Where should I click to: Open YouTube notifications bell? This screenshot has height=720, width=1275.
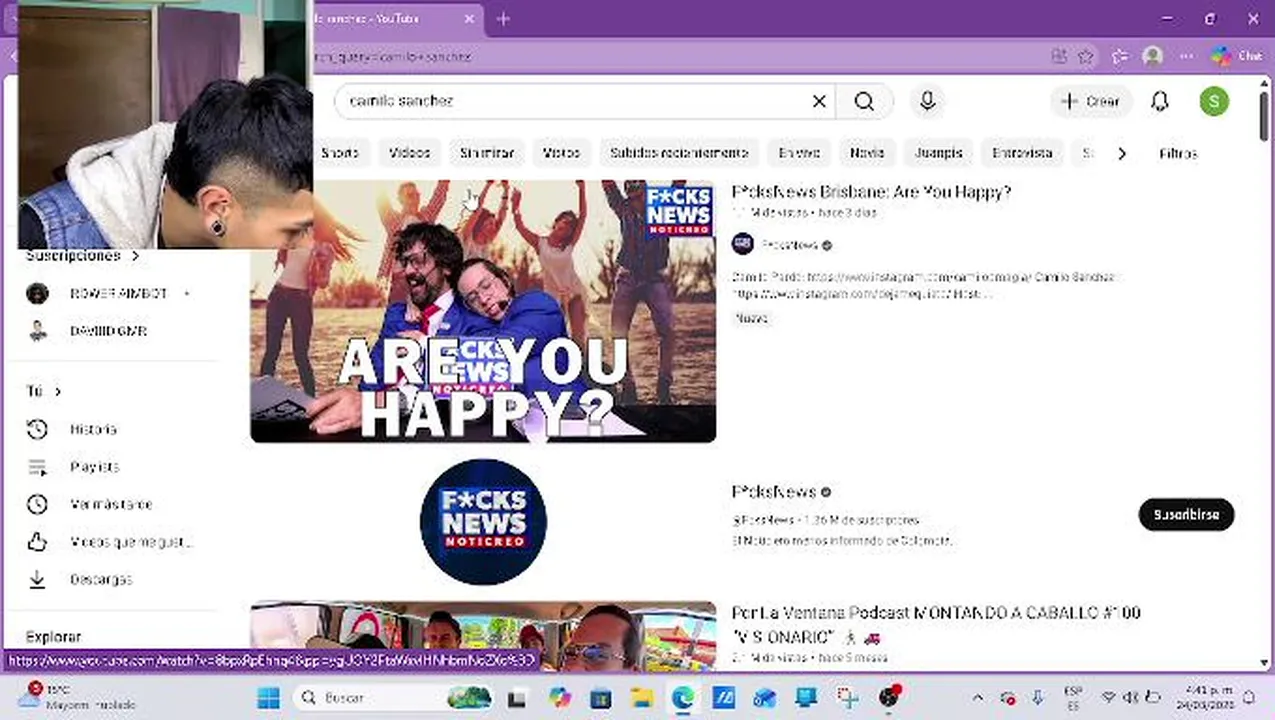1160,101
